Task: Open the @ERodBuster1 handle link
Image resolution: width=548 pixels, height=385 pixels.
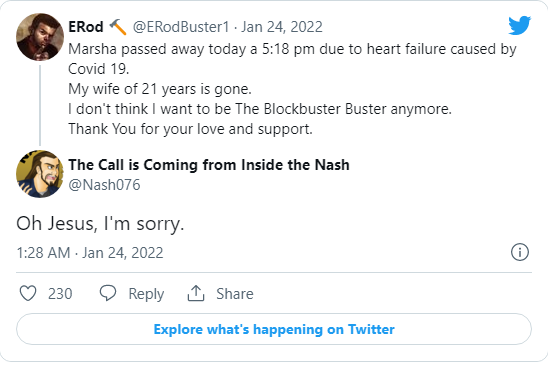Action: click(x=181, y=27)
